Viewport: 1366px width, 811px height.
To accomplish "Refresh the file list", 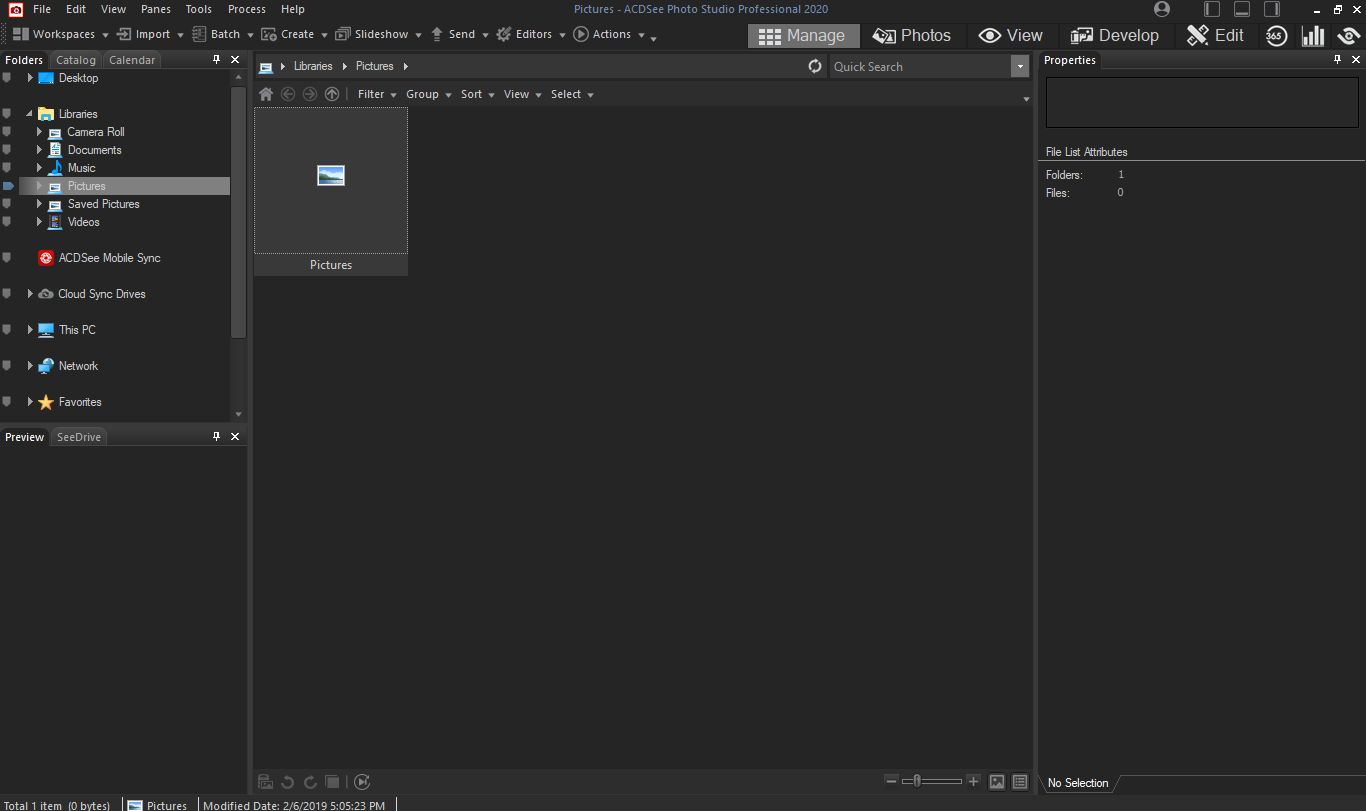I will click(815, 66).
